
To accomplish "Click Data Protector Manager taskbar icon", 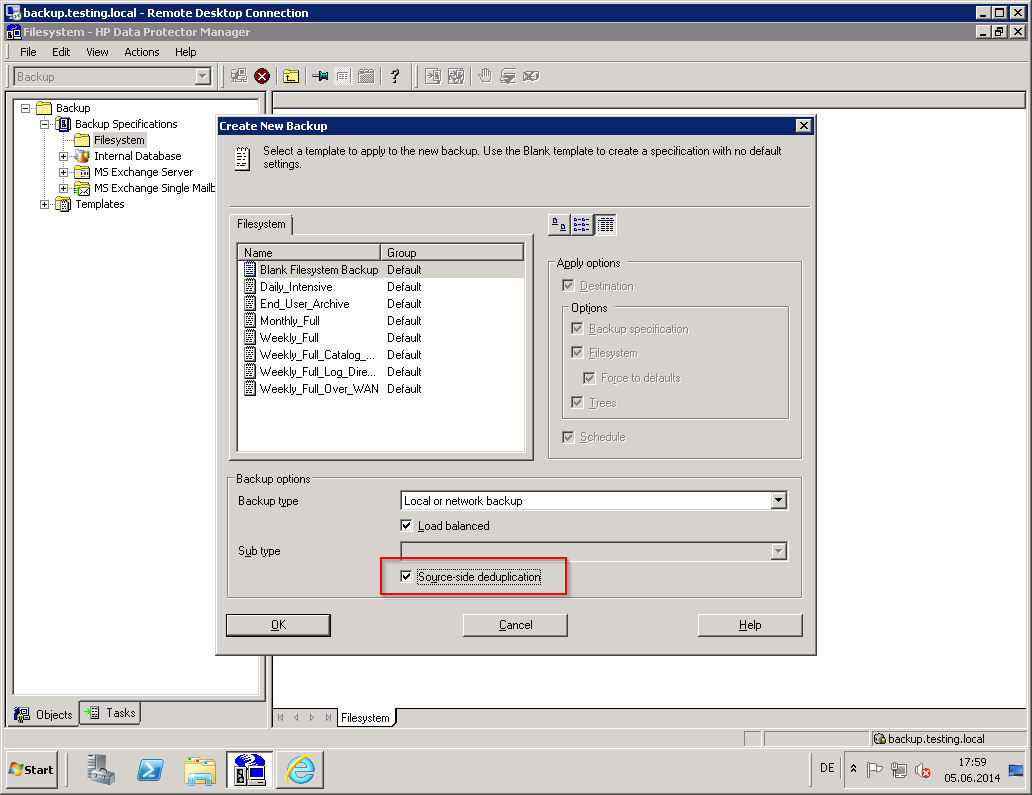I will click(250, 769).
